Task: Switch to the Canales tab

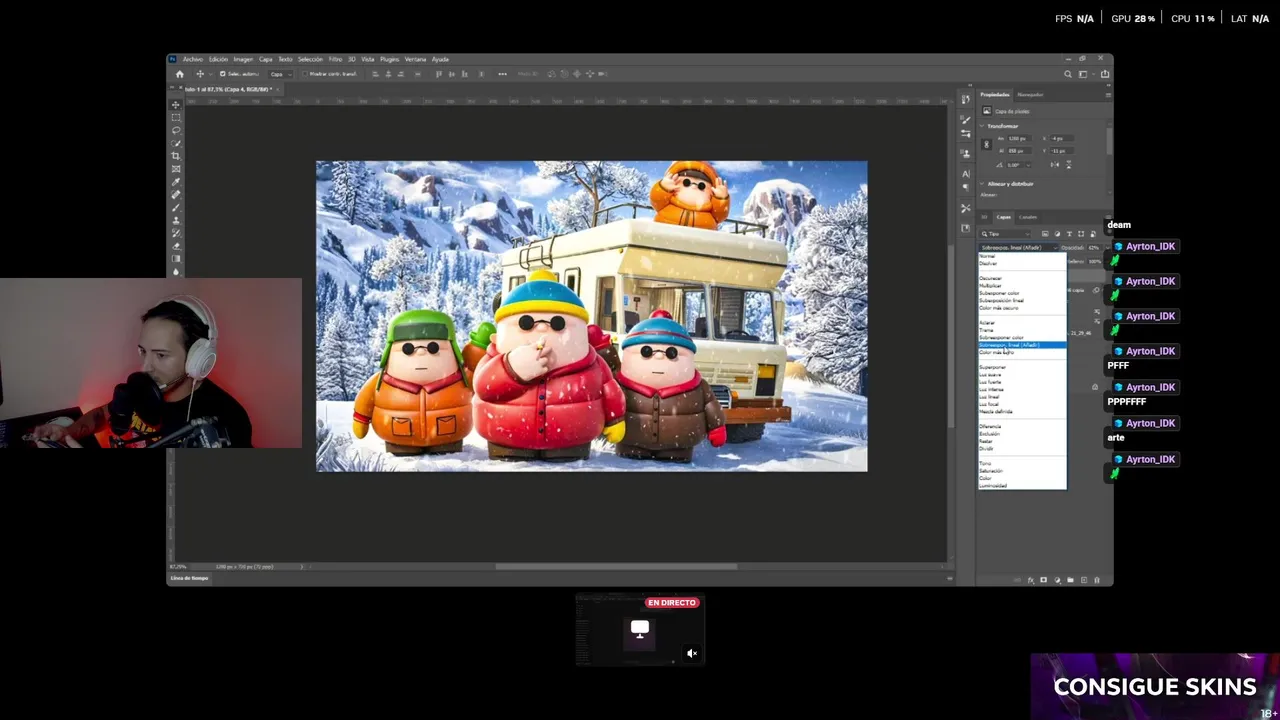Action: coord(1028,217)
